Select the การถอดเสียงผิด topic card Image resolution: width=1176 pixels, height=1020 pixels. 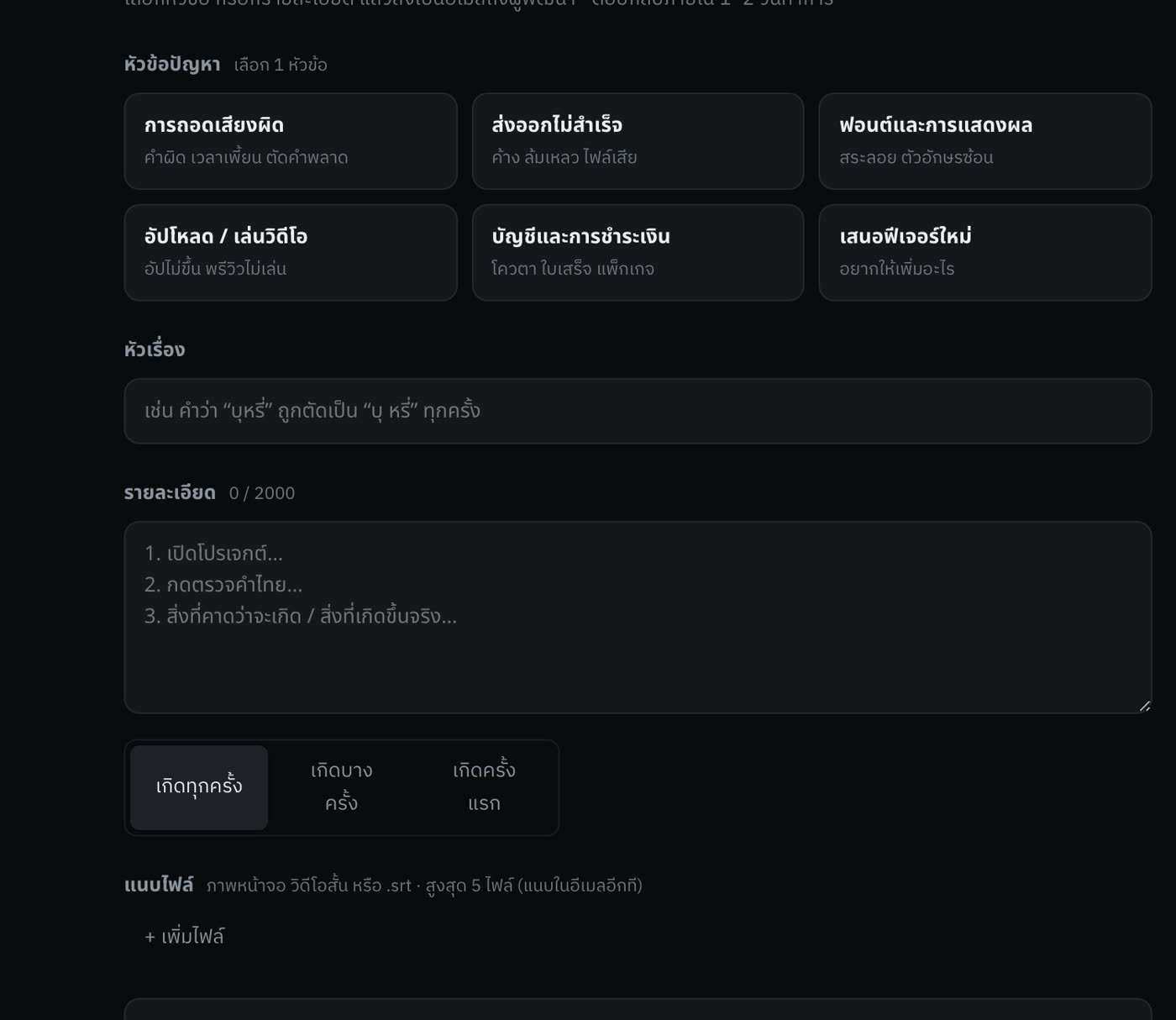(x=291, y=141)
